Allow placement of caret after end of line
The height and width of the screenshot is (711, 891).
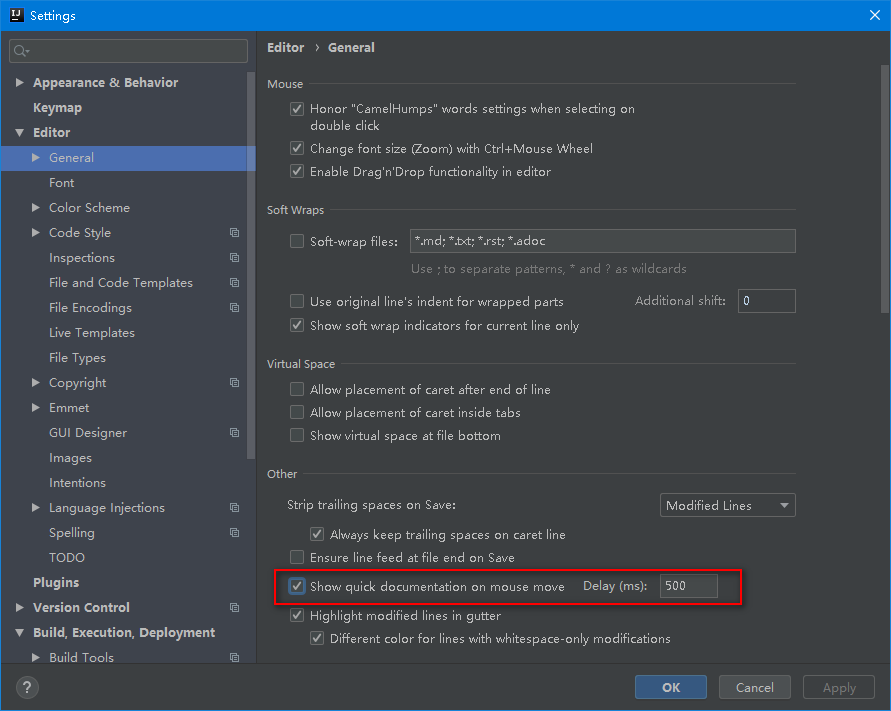[x=297, y=389]
